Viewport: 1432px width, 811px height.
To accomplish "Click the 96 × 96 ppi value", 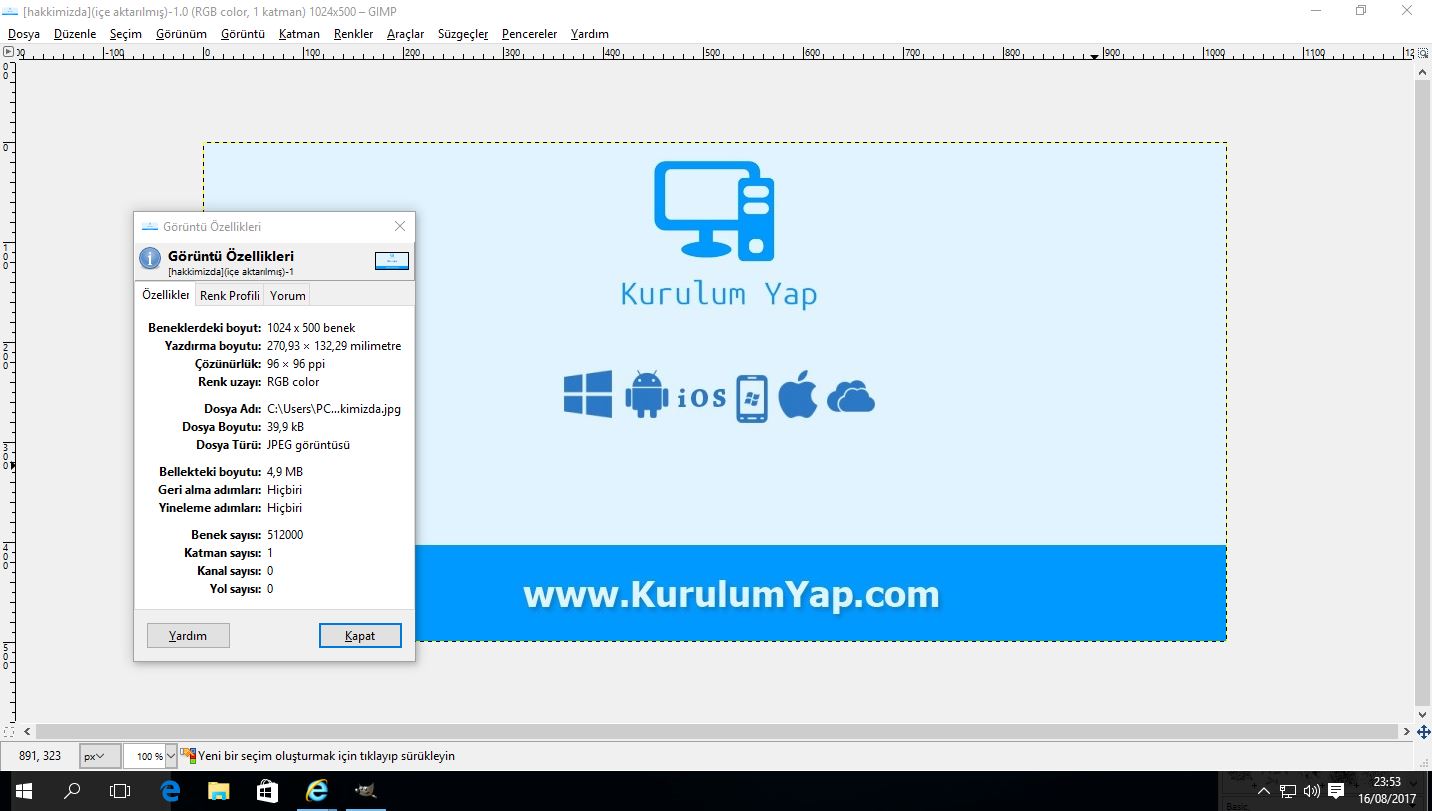I will pyautogui.click(x=296, y=364).
